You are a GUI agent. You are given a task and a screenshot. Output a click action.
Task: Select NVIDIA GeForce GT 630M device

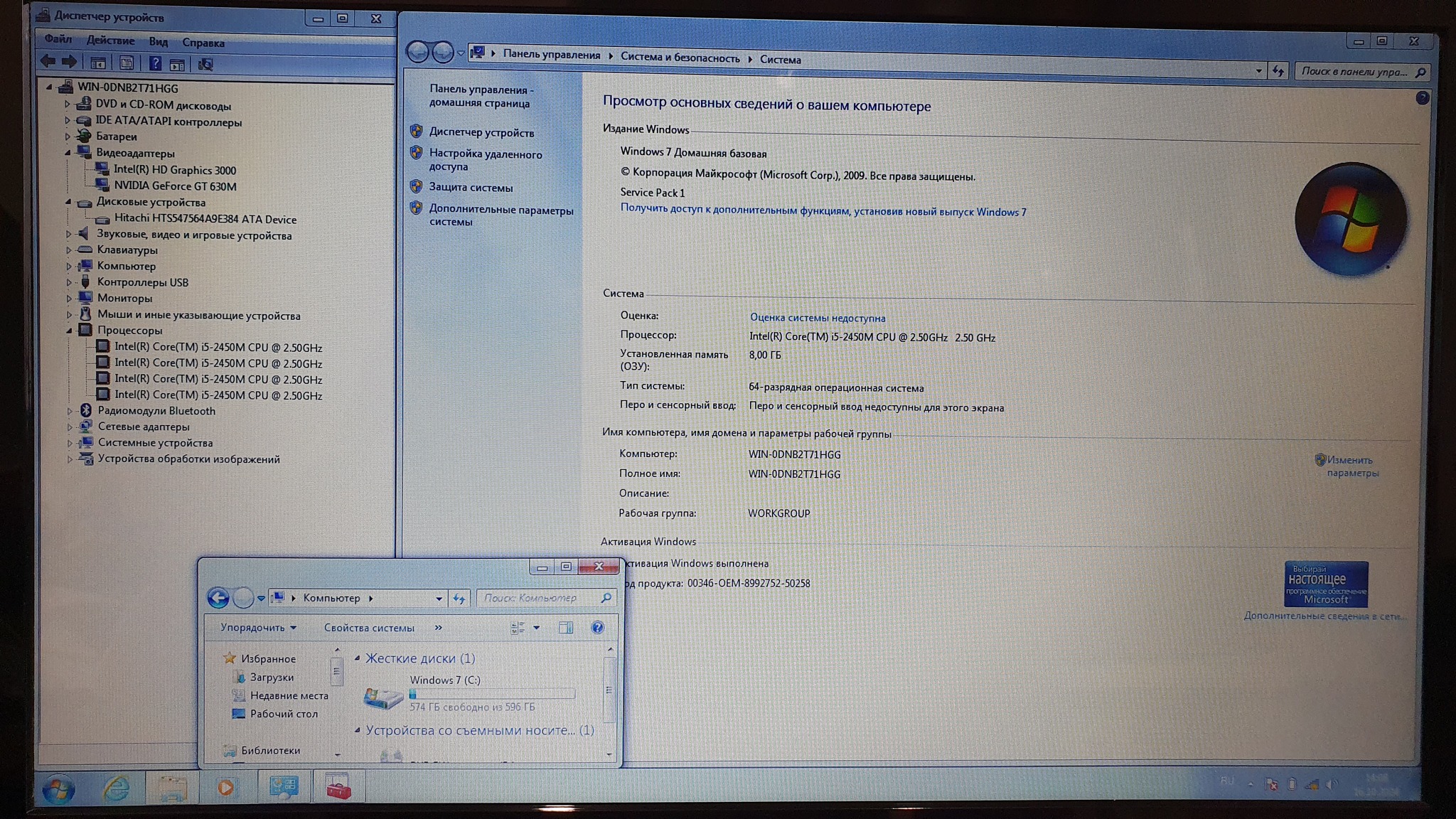point(175,186)
